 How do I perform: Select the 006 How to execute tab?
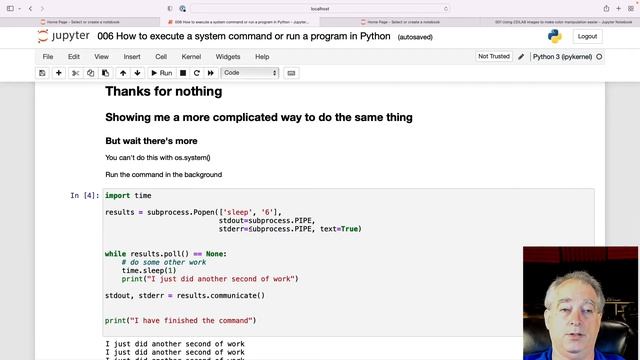240,22
